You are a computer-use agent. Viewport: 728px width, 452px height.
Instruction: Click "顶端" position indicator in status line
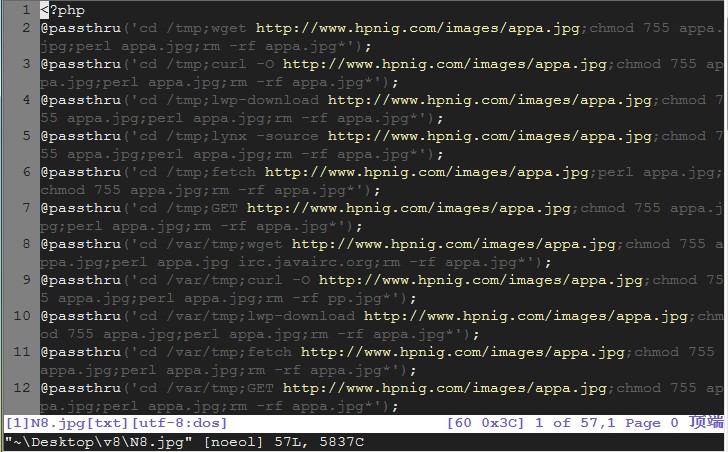click(706, 422)
